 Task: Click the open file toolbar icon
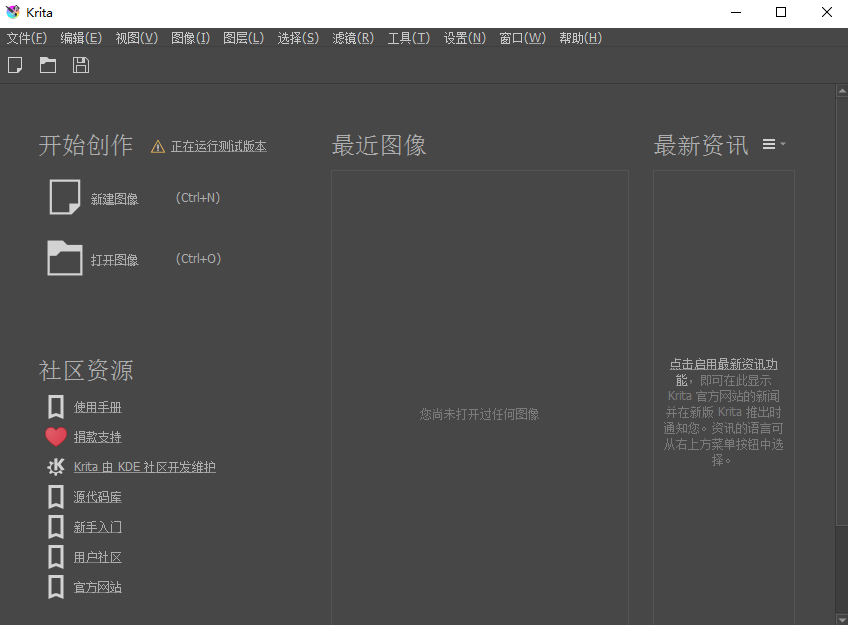point(48,65)
